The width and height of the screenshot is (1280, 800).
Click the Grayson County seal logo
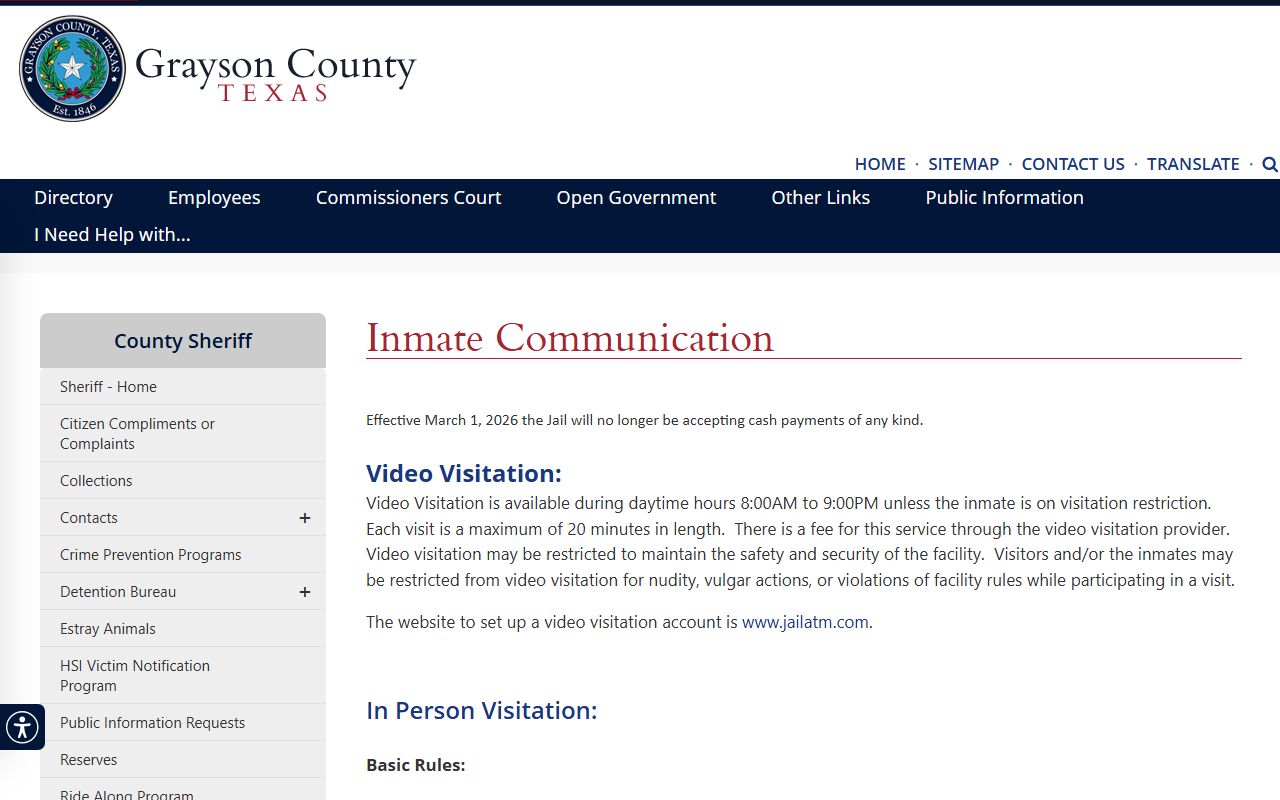[73, 69]
